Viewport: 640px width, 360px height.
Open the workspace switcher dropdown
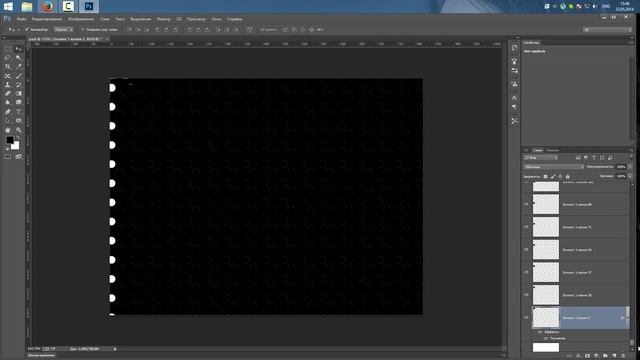(607, 29)
